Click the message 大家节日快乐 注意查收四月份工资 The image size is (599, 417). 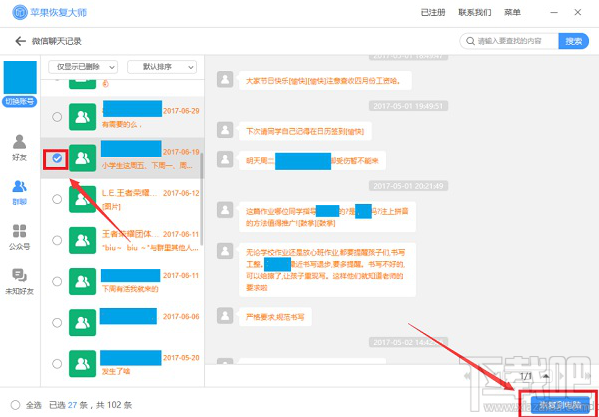tap(325, 81)
